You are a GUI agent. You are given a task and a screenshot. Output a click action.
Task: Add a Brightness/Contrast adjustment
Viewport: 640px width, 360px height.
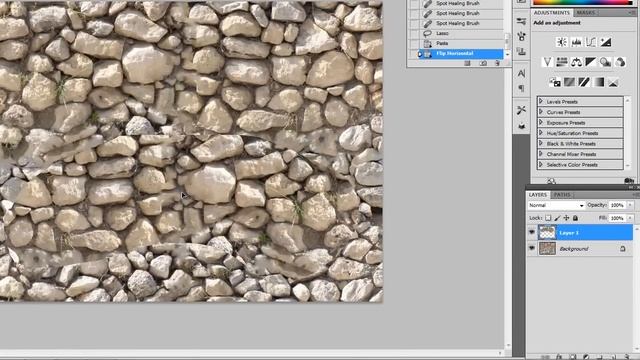[562, 42]
